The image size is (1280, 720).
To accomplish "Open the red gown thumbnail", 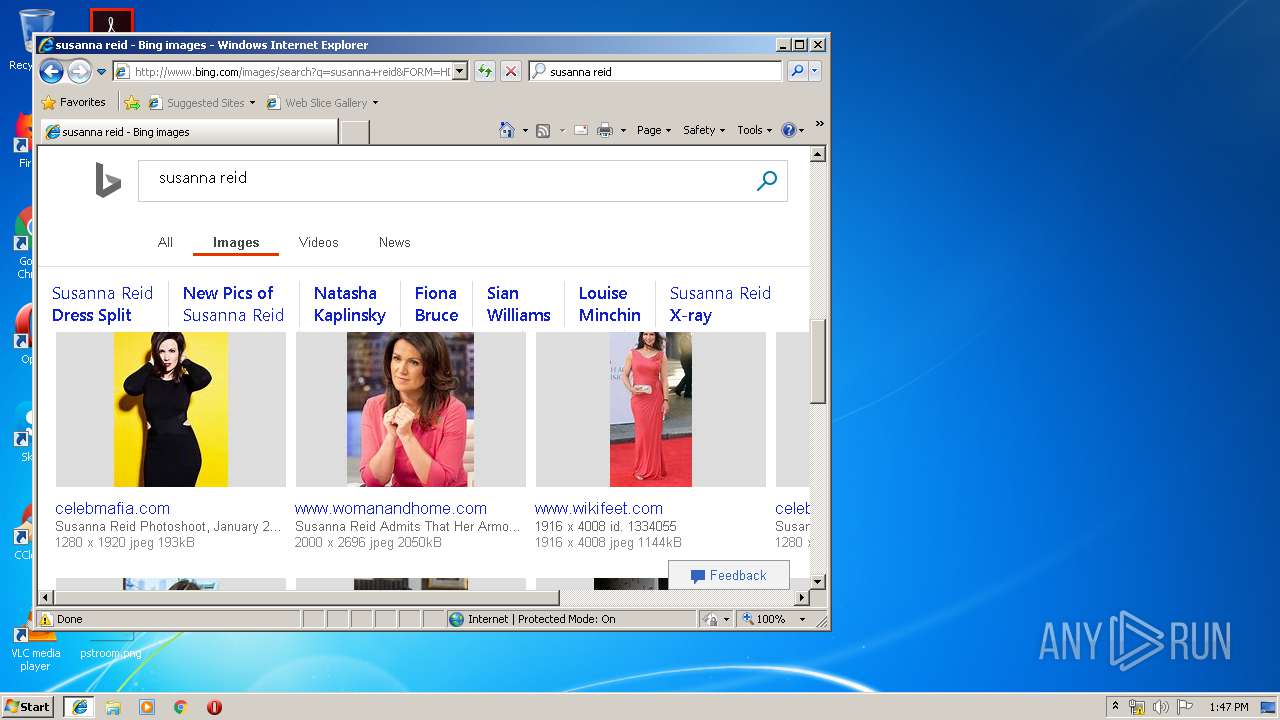I will [x=651, y=409].
